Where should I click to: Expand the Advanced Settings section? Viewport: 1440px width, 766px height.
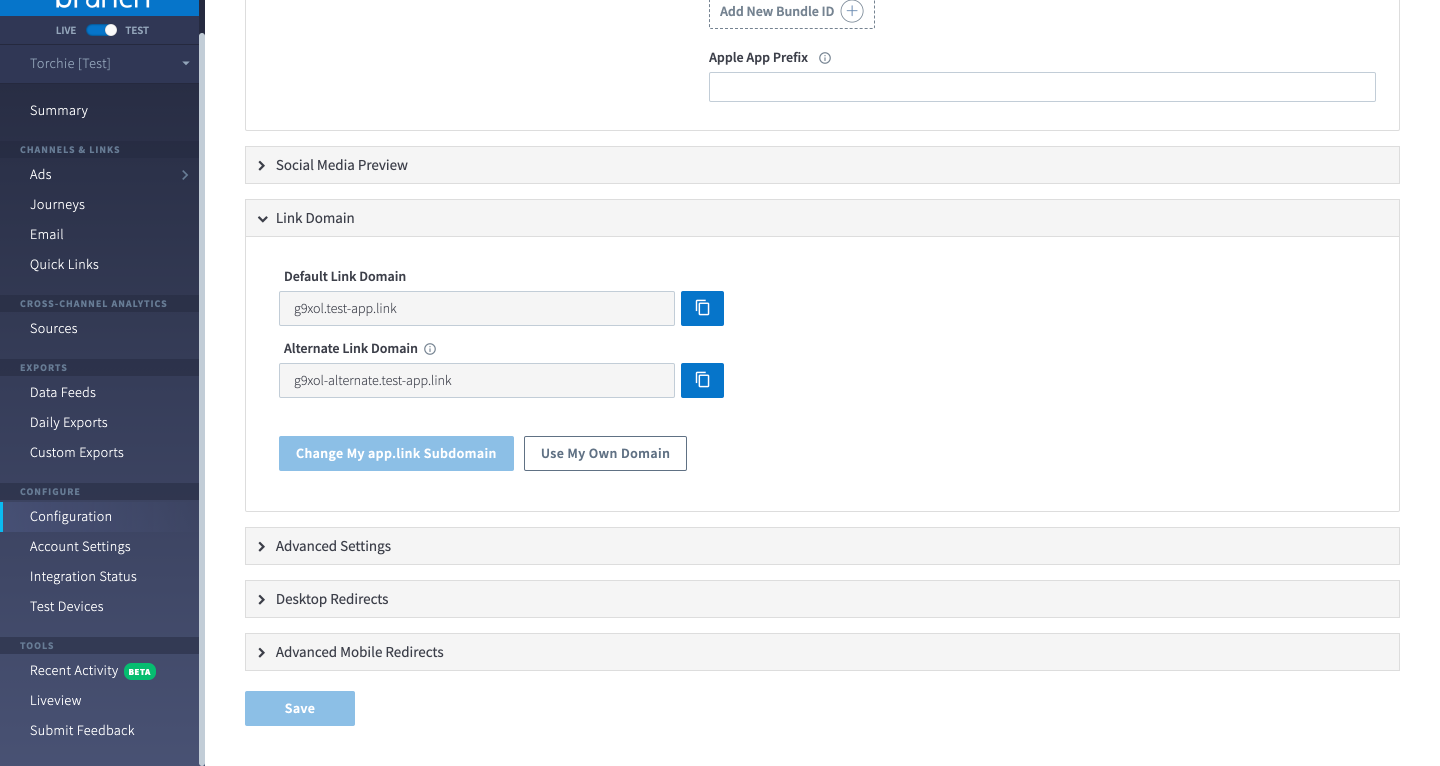click(x=333, y=546)
